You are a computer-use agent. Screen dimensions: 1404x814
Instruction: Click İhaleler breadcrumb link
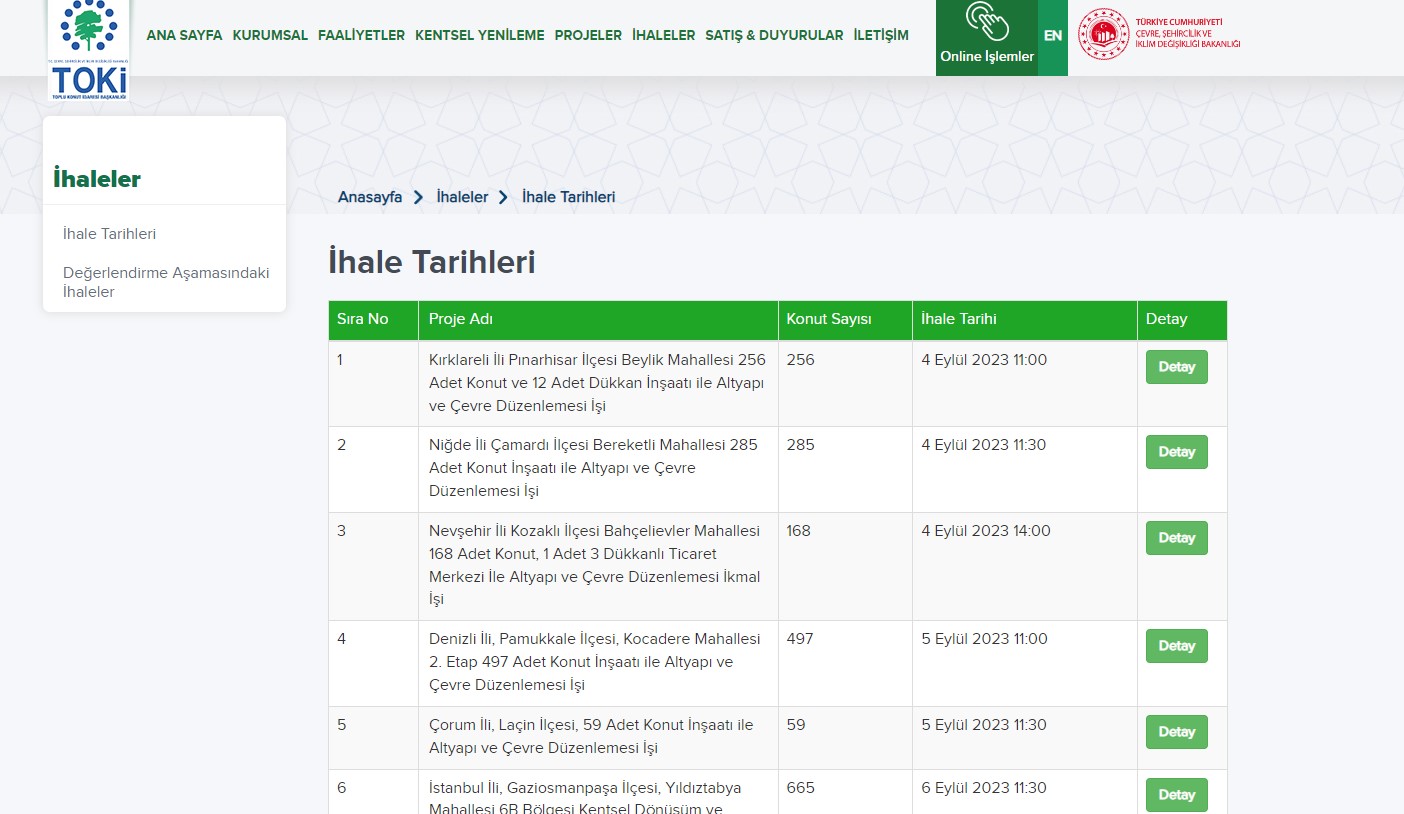[462, 197]
